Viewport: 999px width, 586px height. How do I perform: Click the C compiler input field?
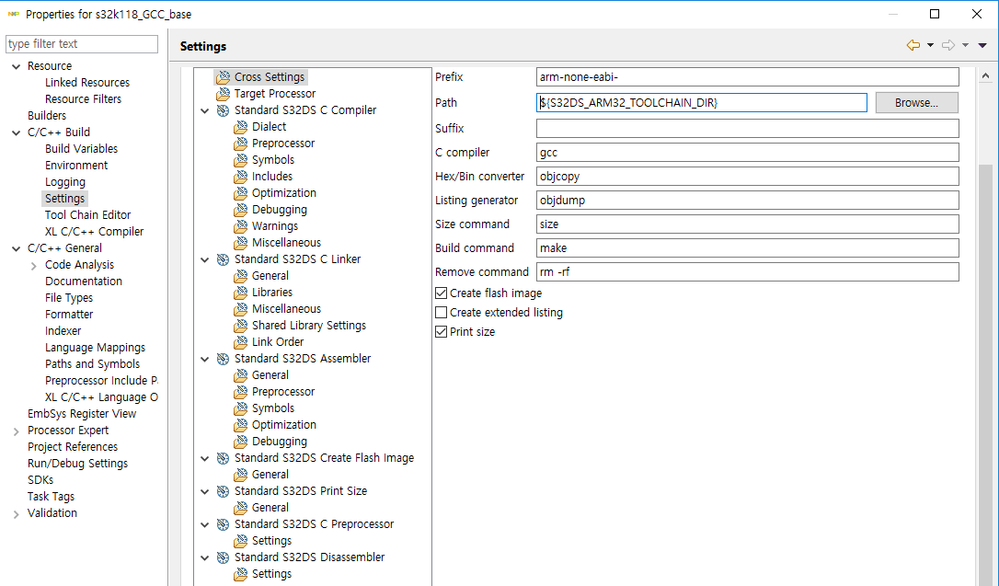(747, 152)
